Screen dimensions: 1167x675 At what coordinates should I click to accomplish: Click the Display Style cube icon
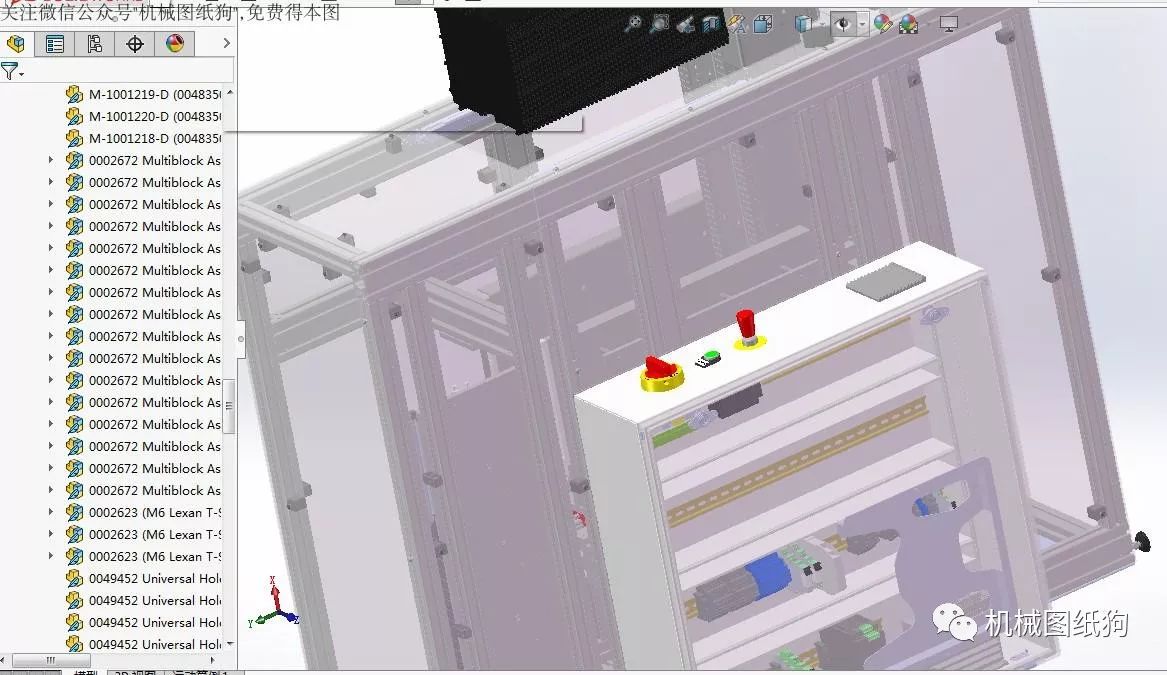tap(803, 24)
